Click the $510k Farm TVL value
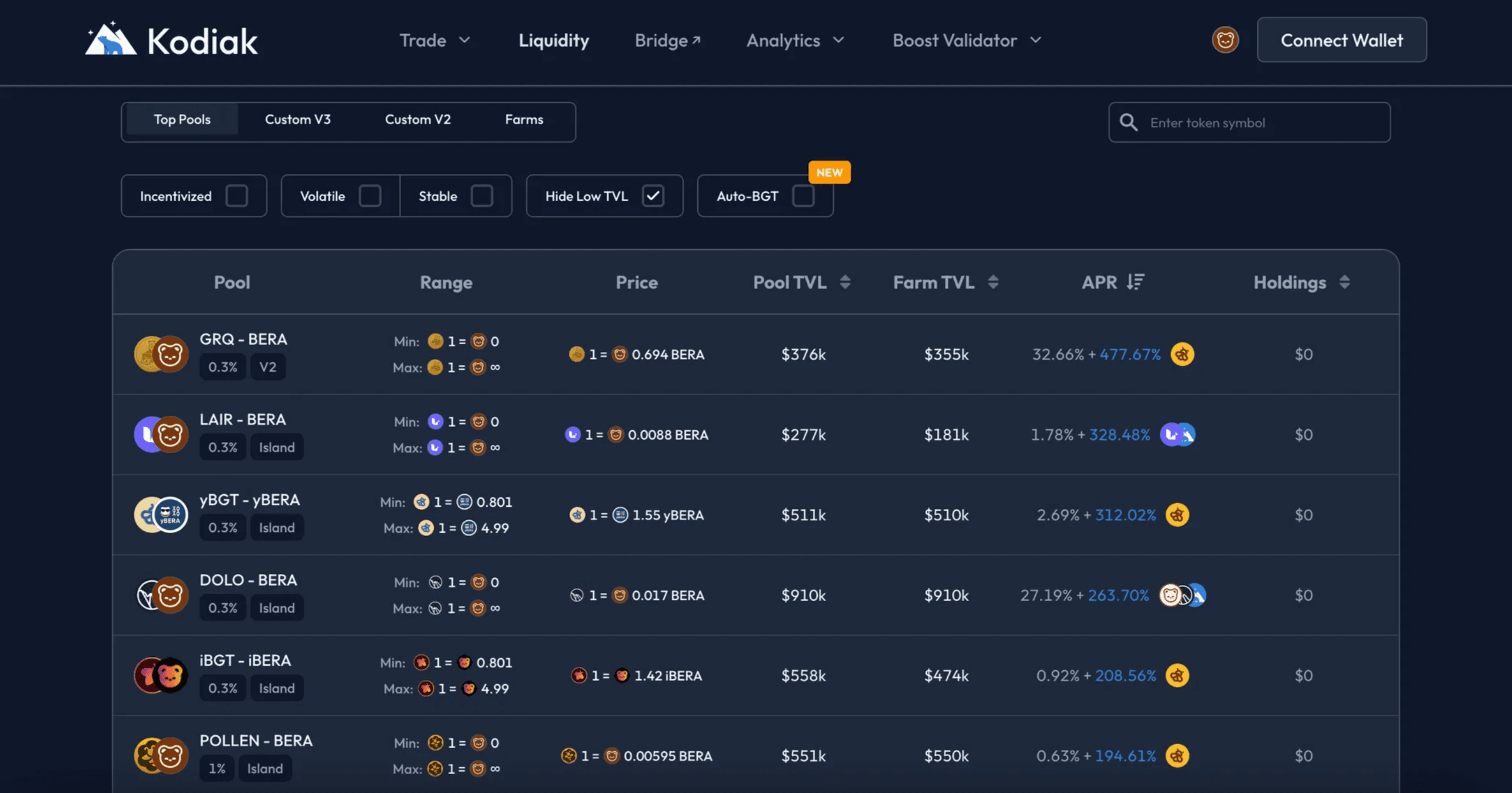Image resolution: width=1512 pixels, height=793 pixels. [x=946, y=514]
